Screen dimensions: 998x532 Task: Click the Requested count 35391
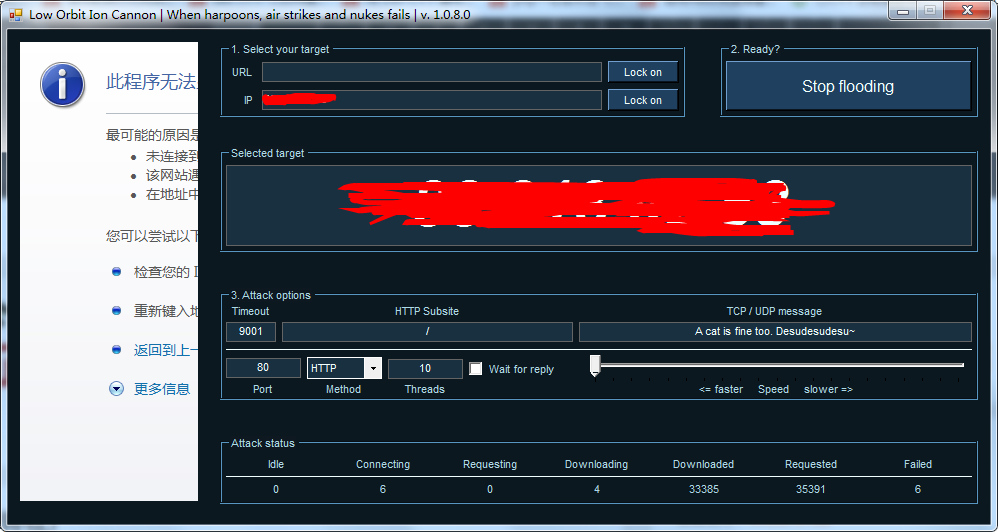(811, 489)
